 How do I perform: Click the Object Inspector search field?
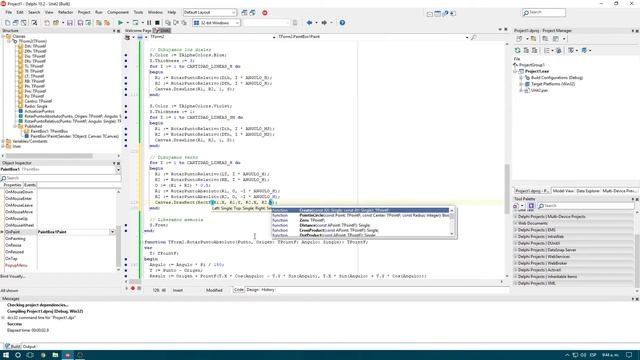pyautogui.click(x=60, y=178)
